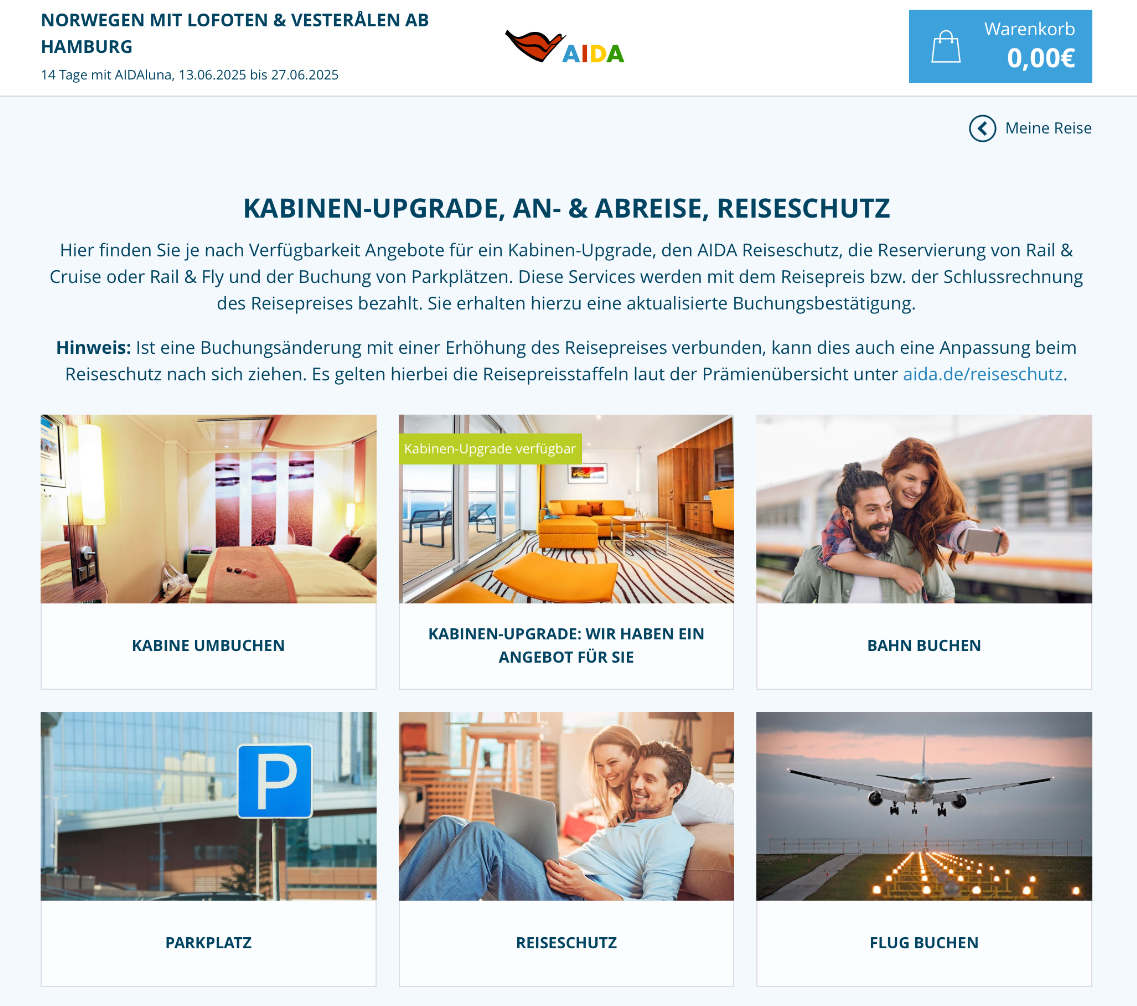Viewport: 1137px width, 1006px height.
Task: Choose the Parkplatz tile label
Action: [x=208, y=943]
